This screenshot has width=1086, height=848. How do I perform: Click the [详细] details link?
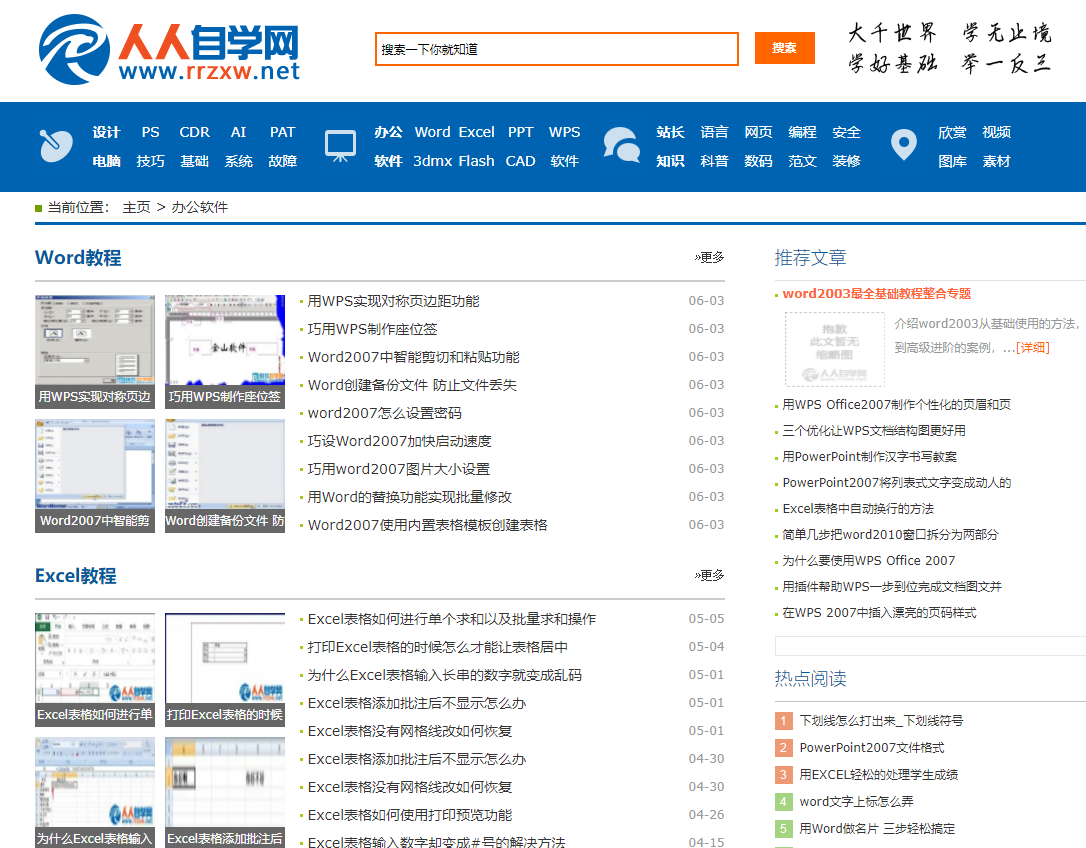[1033, 348]
